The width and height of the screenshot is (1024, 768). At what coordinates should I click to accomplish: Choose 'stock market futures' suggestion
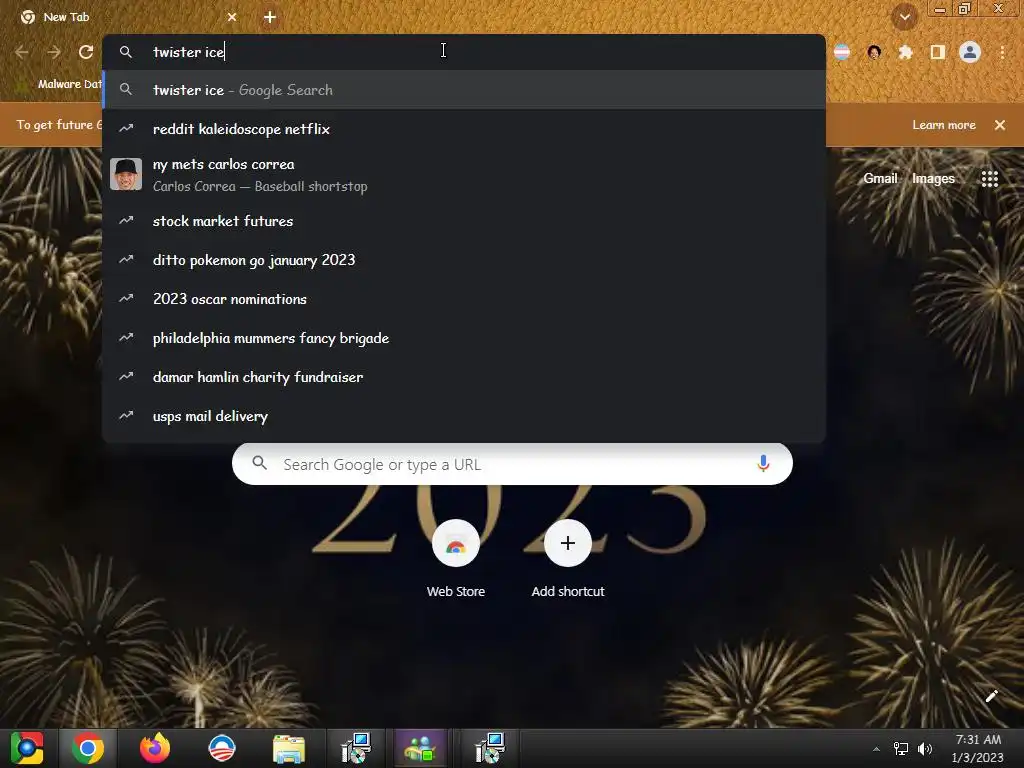click(464, 221)
